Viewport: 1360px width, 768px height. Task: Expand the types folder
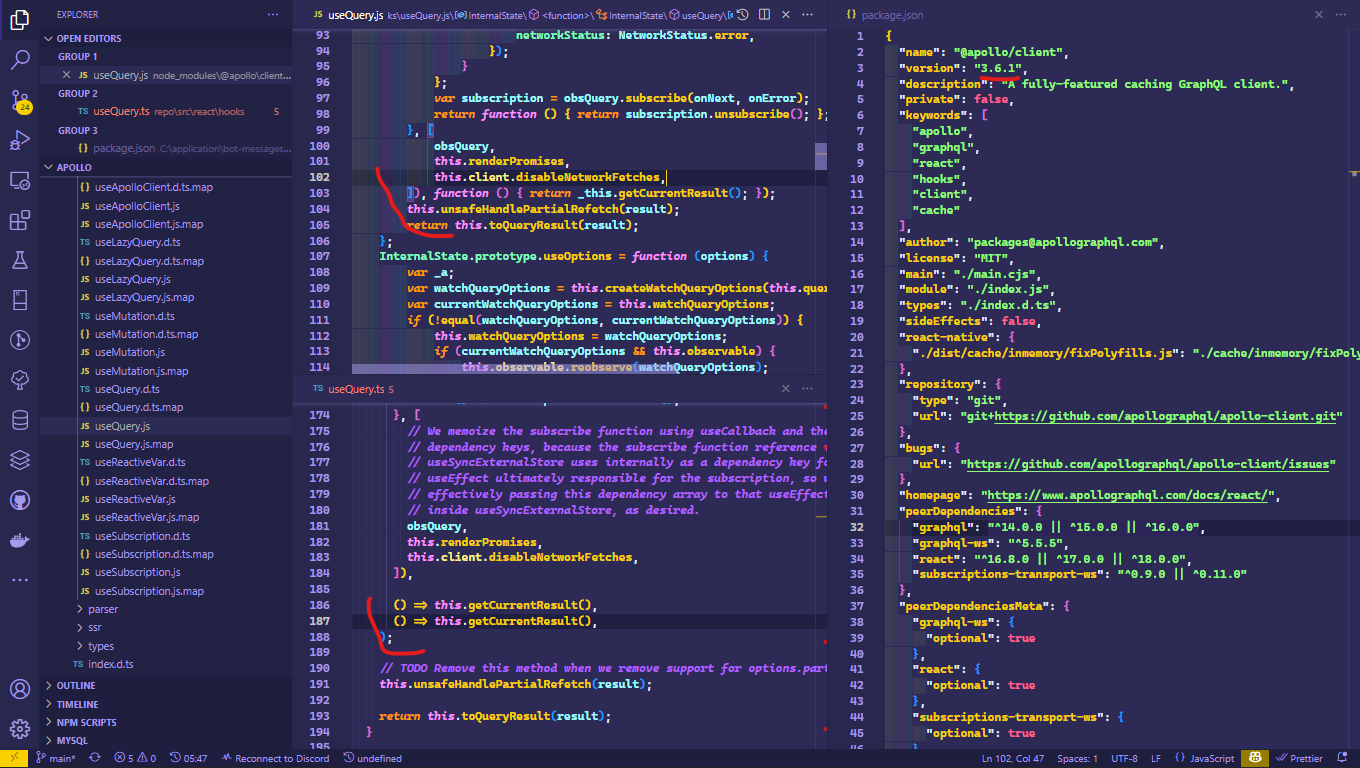[x=101, y=646]
